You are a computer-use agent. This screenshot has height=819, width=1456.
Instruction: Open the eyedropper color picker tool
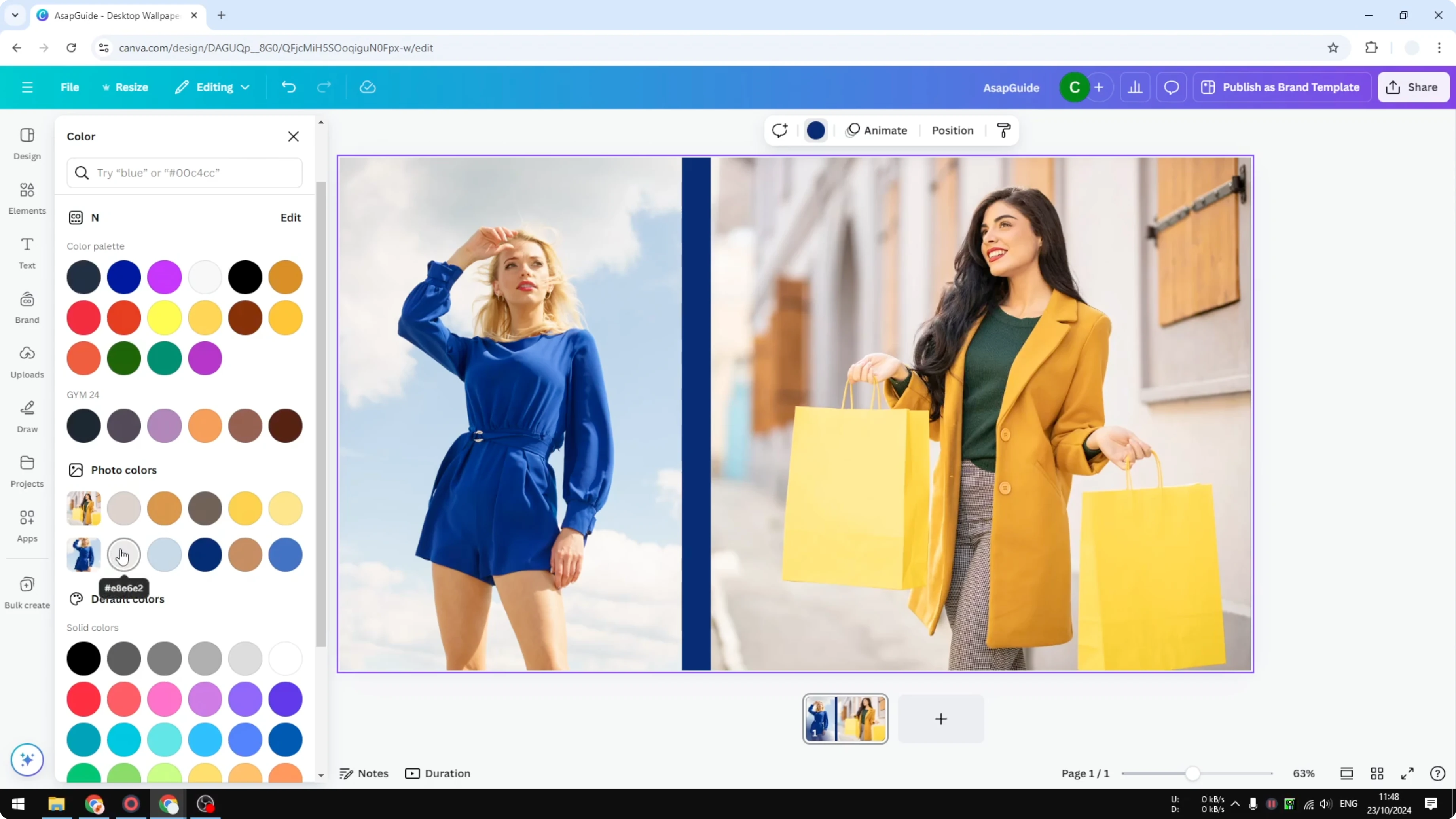tap(1003, 130)
